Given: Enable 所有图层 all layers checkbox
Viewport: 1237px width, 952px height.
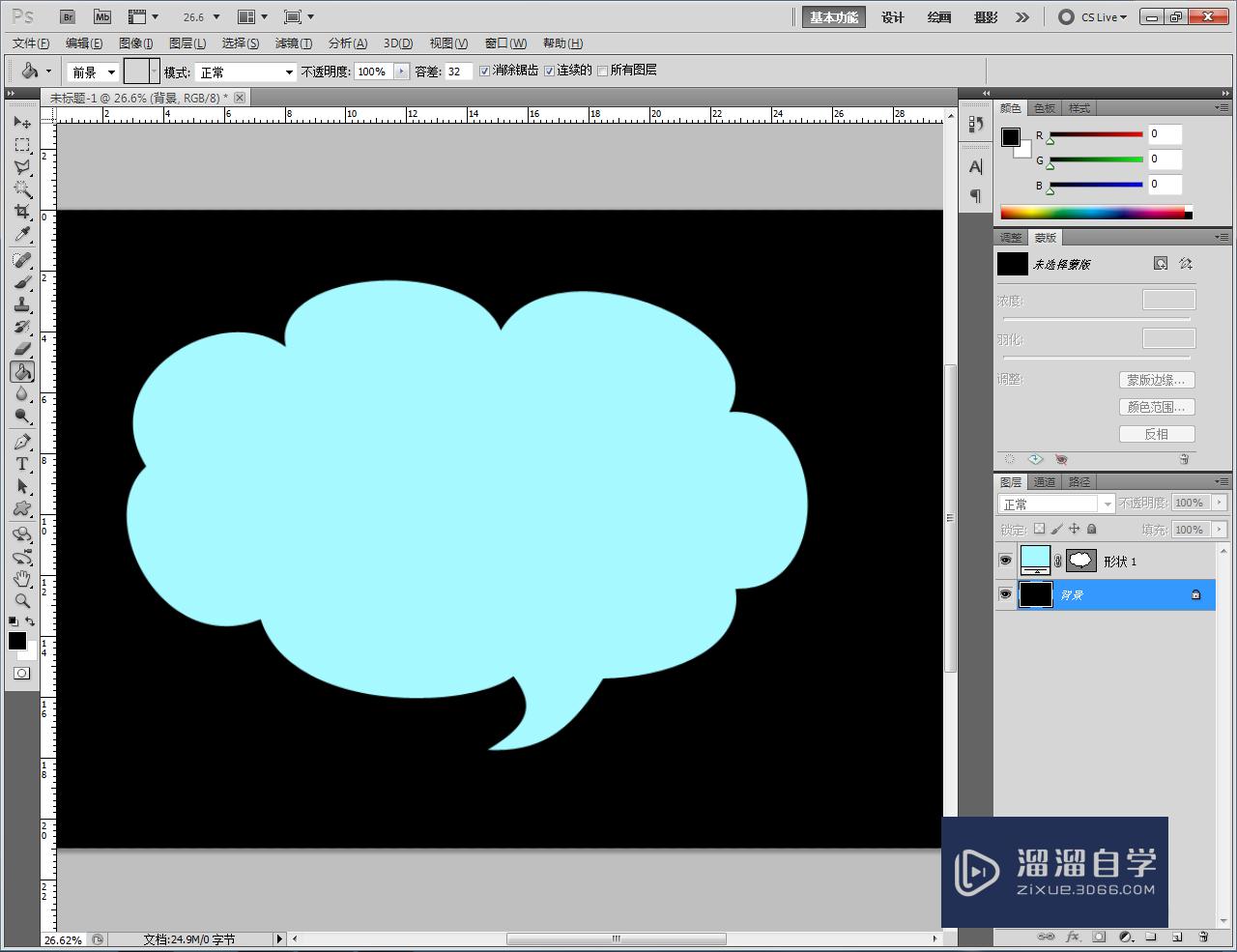Looking at the screenshot, I should (x=603, y=71).
